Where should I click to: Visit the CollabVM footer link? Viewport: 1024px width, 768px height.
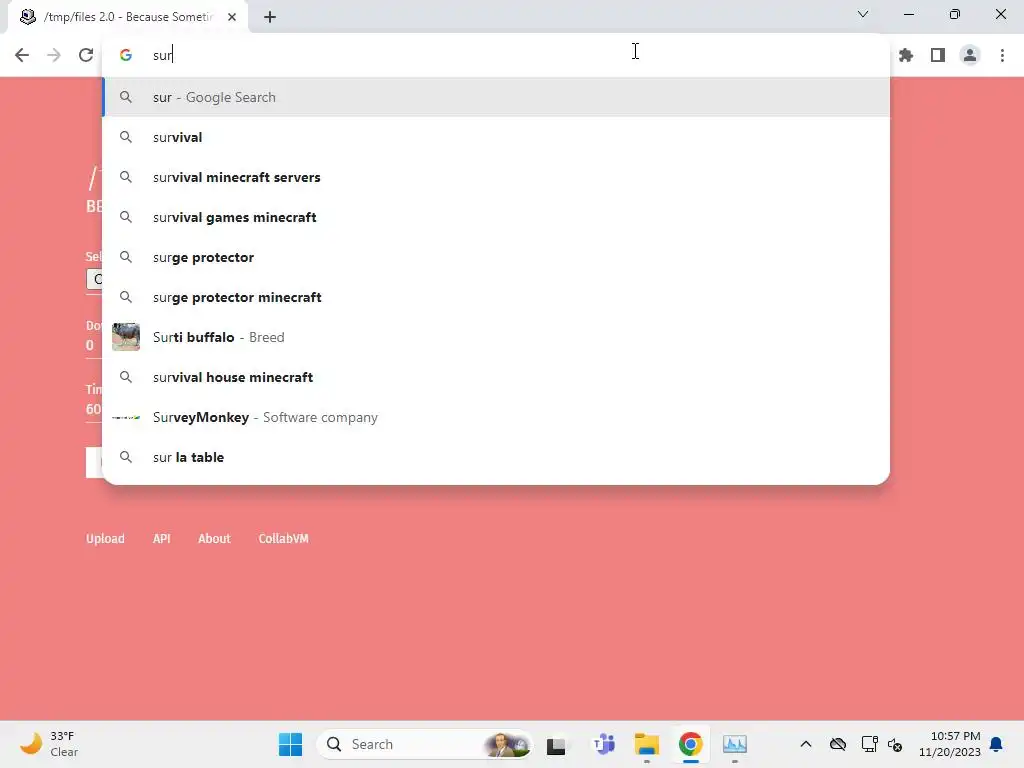283,539
